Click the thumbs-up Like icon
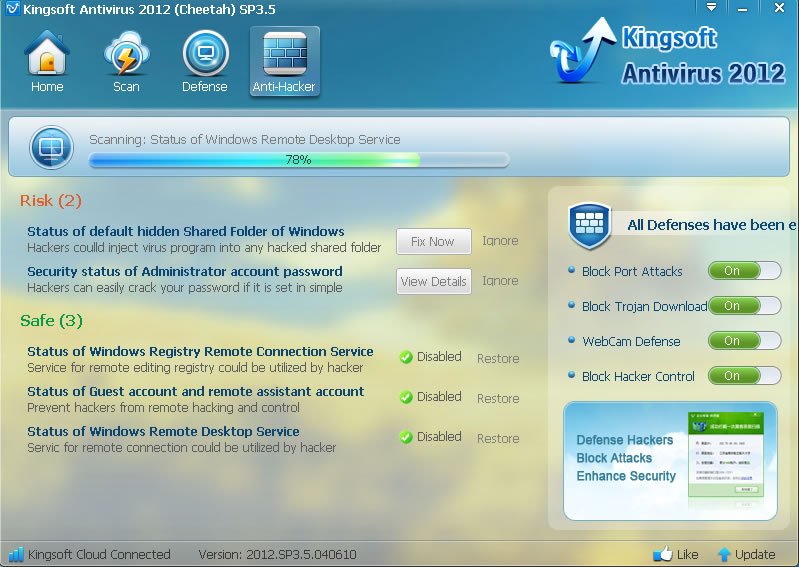 pos(663,553)
